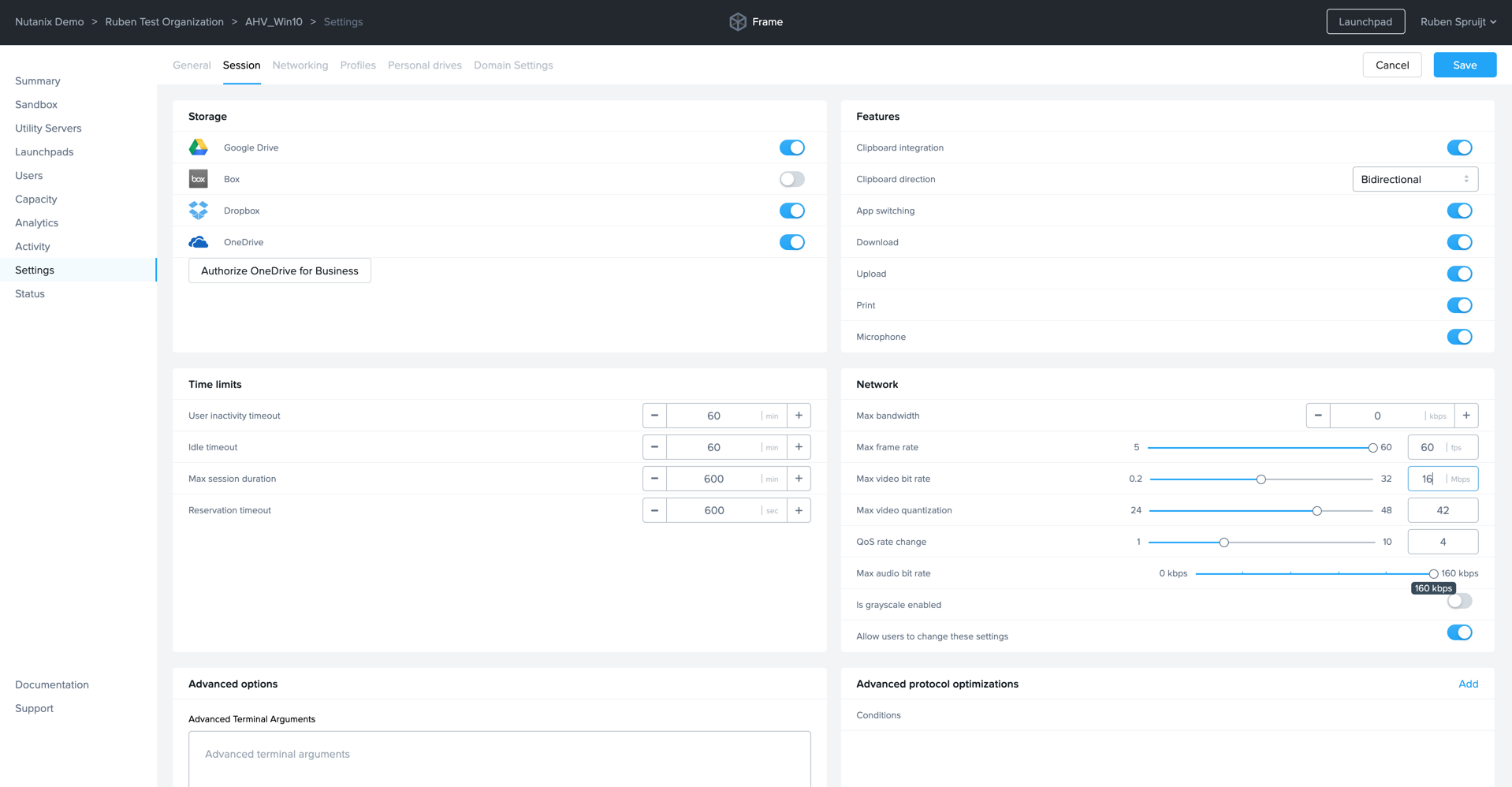Click the Max video quantization slider handle
The image size is (1512, 787).
click(x=1316, y=511)
